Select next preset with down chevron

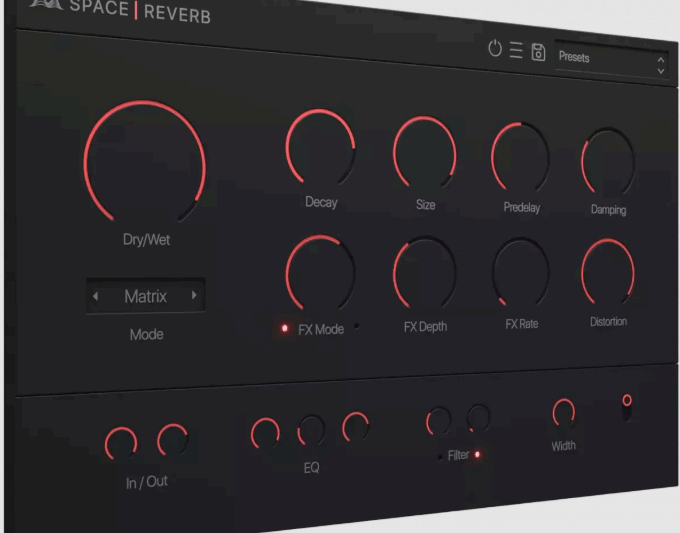pyautogui.click(x=661, y=71)
